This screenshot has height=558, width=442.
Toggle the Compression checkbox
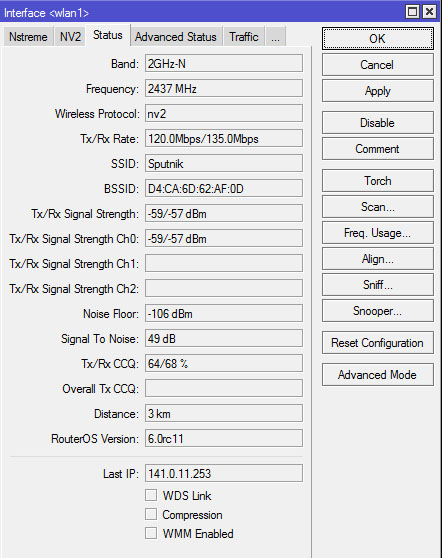click(x=151, y=514)
